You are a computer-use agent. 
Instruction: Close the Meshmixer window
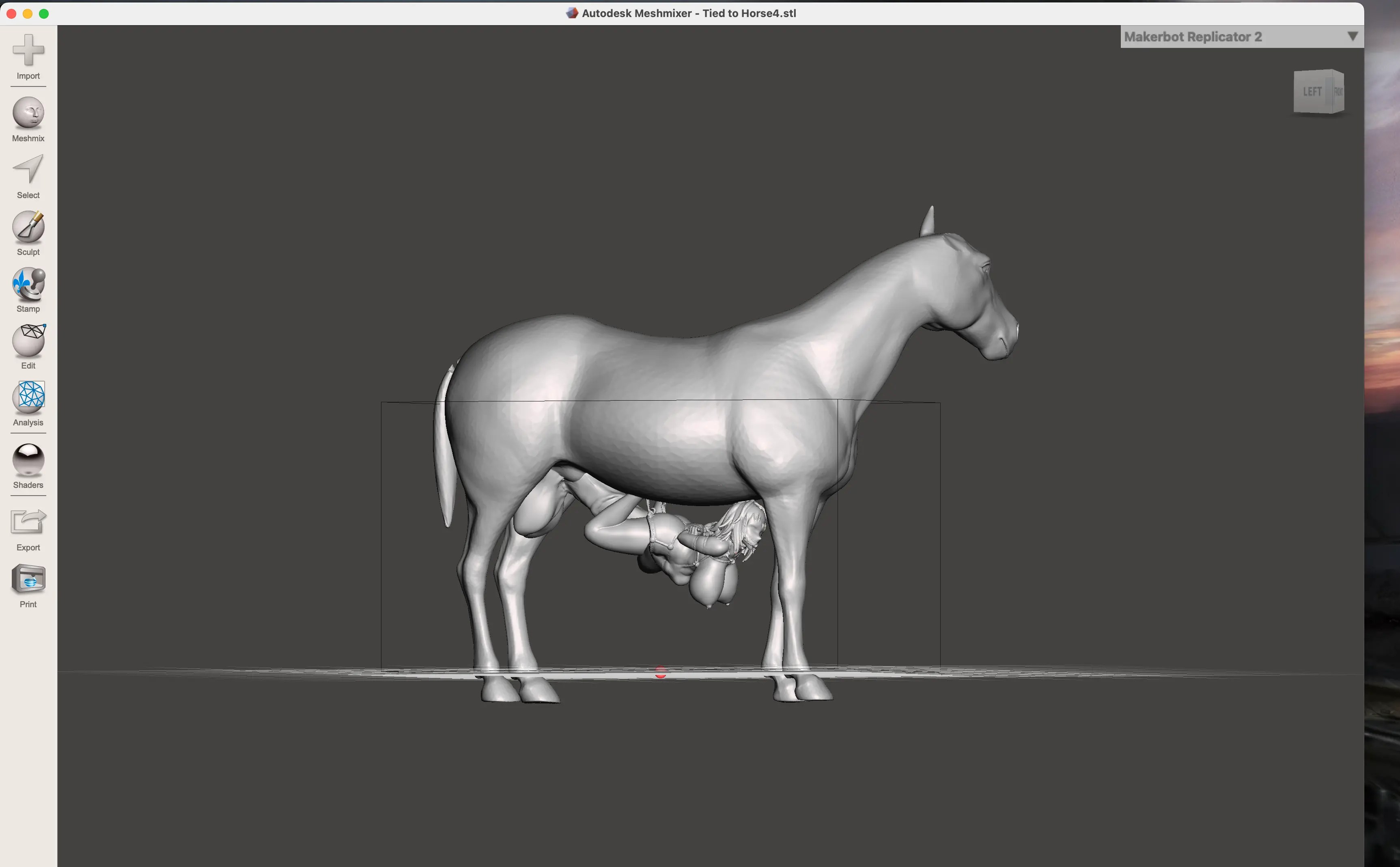click(x=11, y=13)
